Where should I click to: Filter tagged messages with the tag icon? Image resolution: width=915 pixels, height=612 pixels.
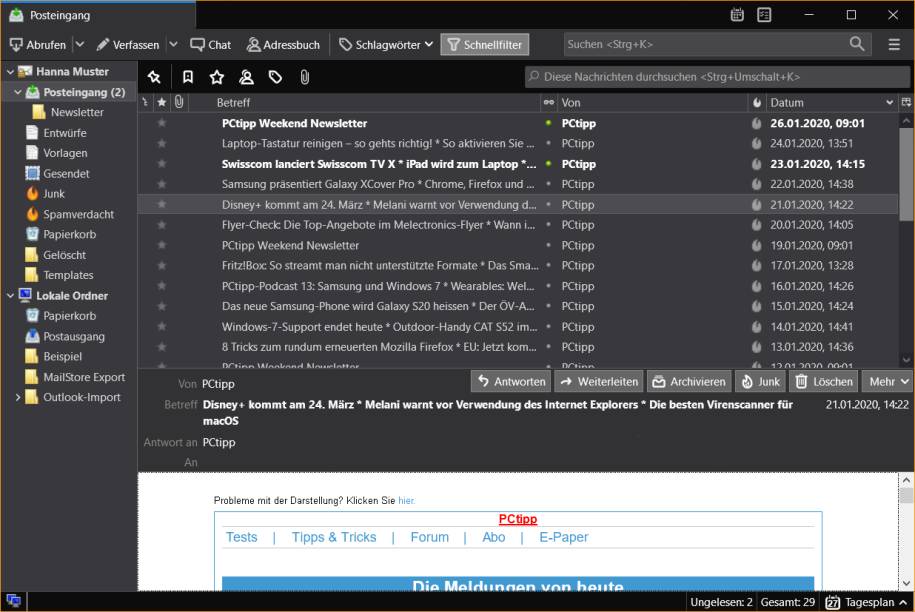(277, 77)
